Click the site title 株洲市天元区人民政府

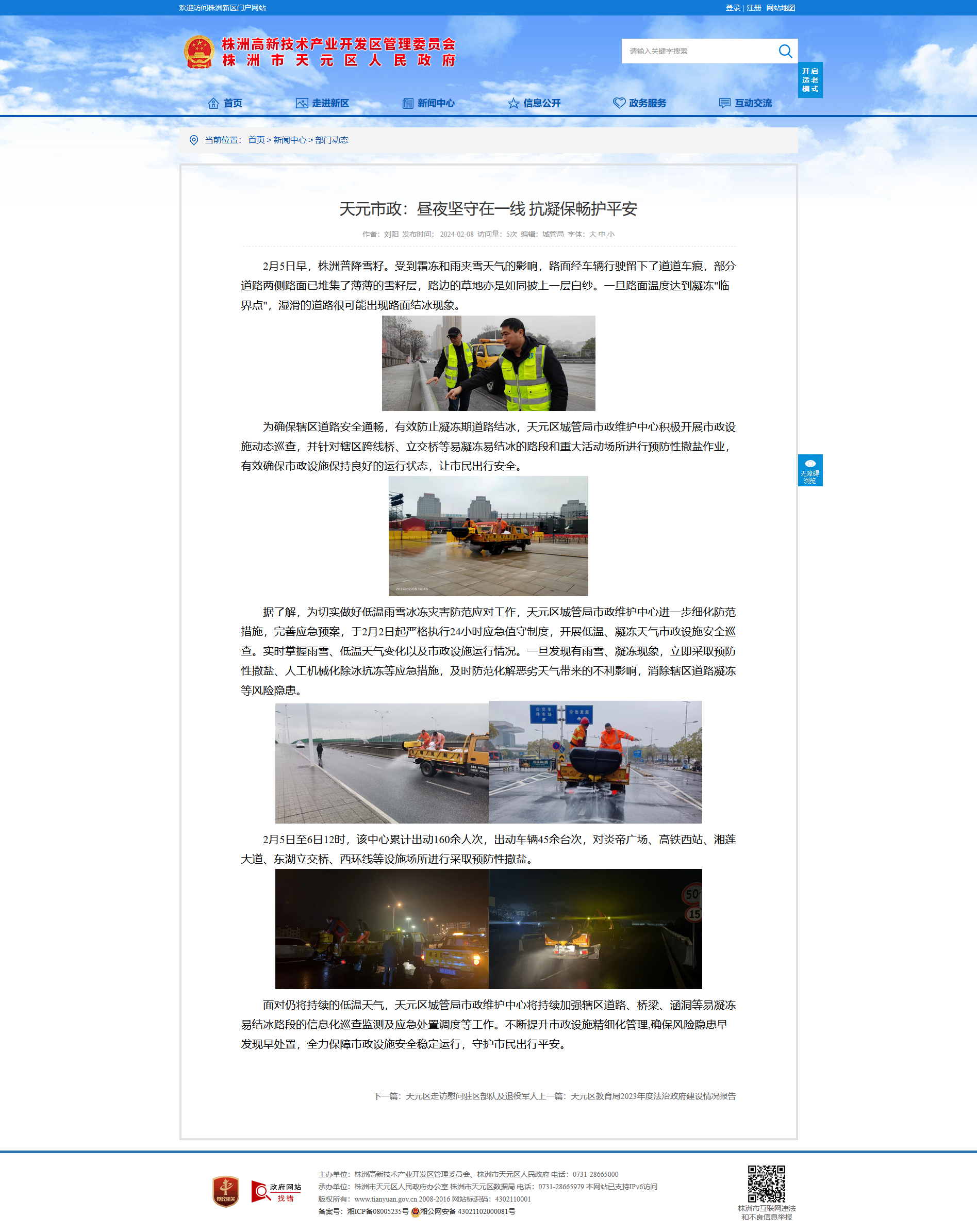pos(339,60)
